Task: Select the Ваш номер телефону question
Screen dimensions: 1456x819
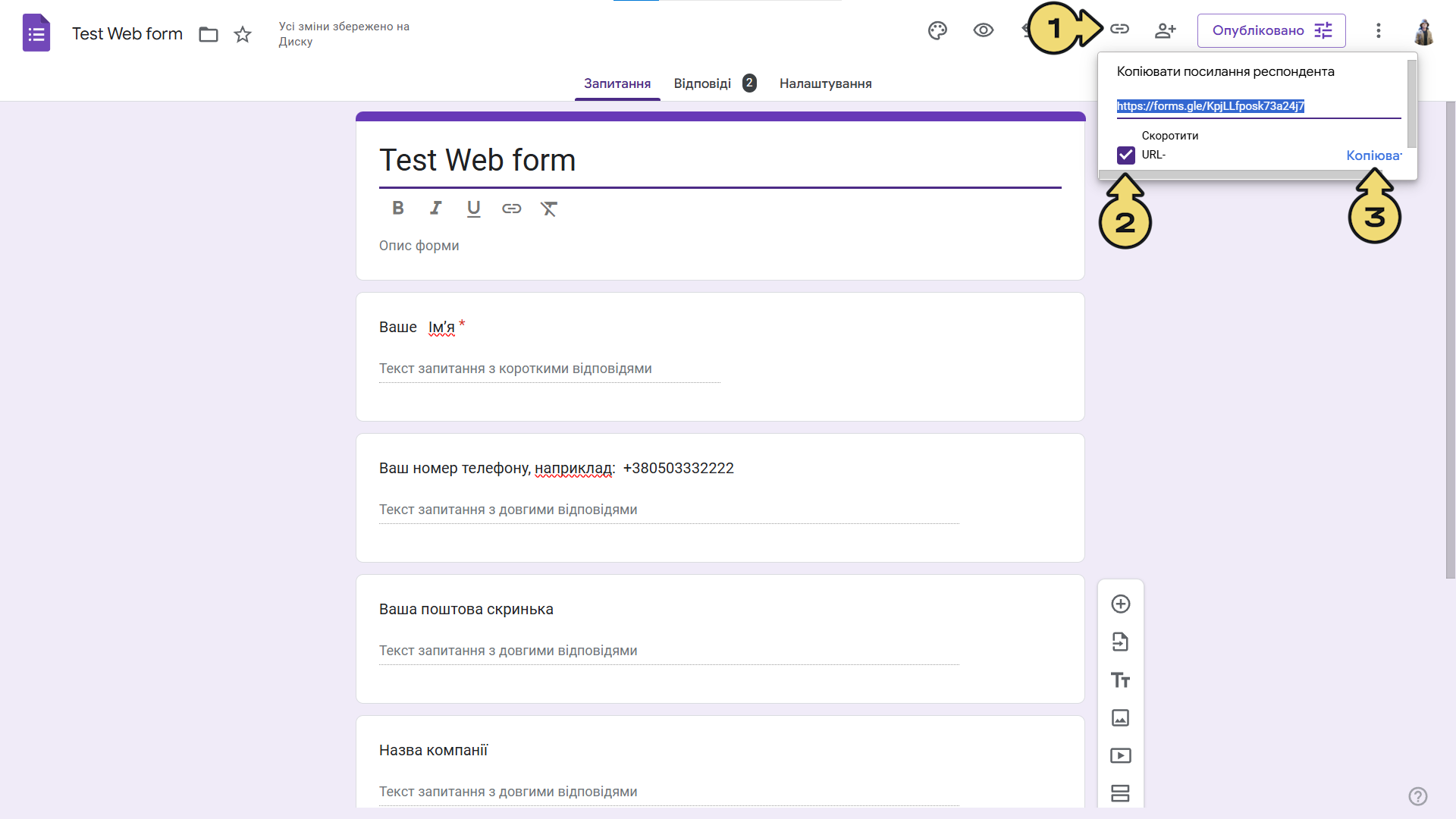Action: tap(720, 497)
